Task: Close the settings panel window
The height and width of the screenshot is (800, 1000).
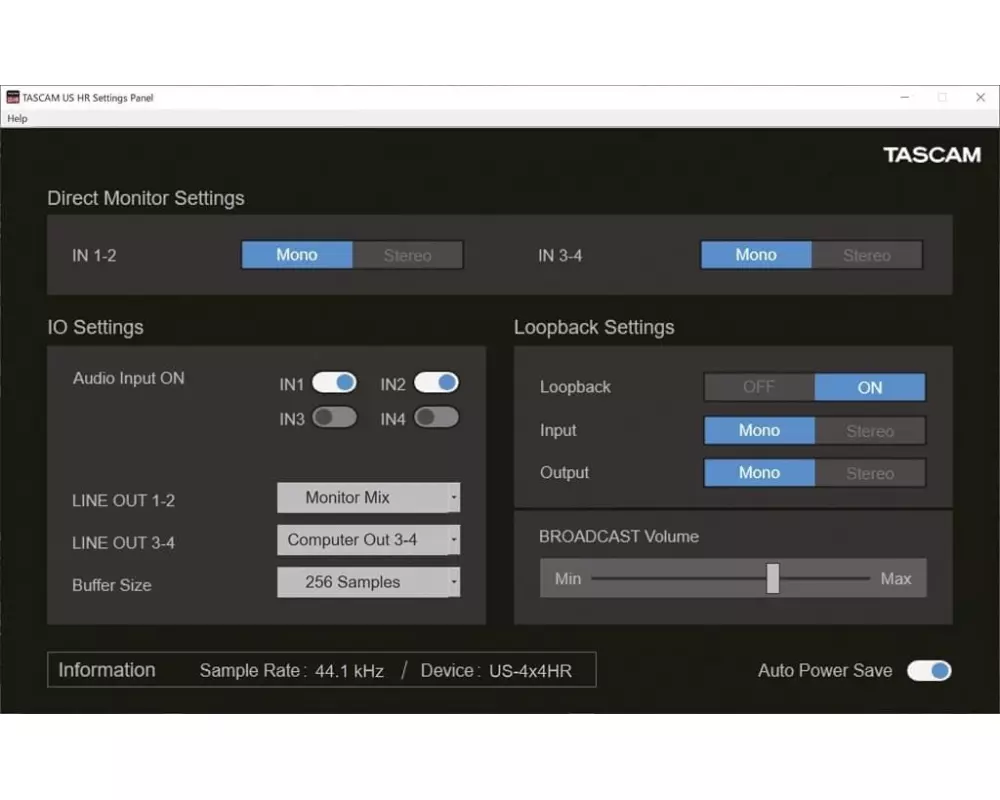Action: click(980, 98)
